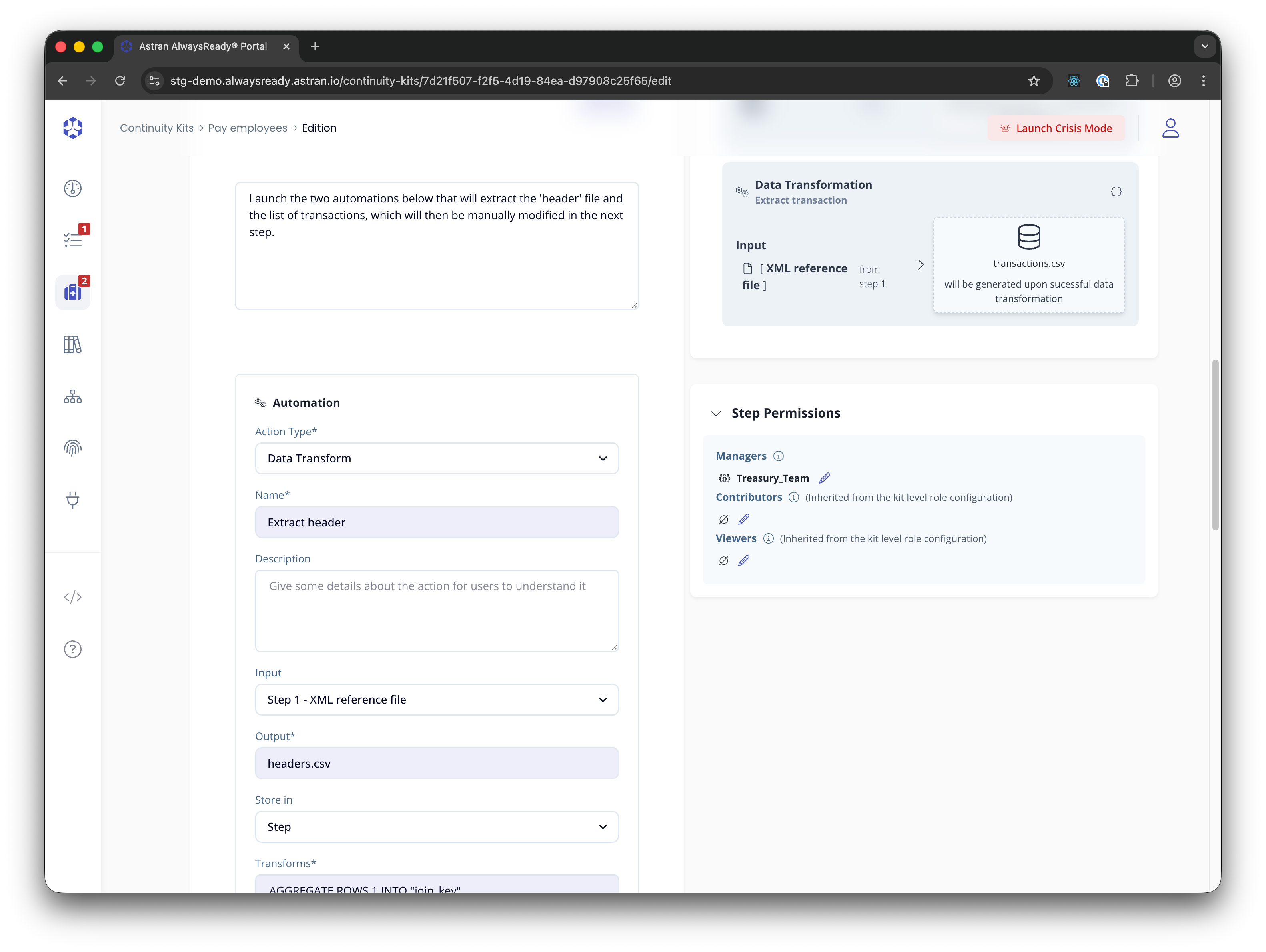
Task: Open the Action Type dropdown
Action: (x=436, y=458)
